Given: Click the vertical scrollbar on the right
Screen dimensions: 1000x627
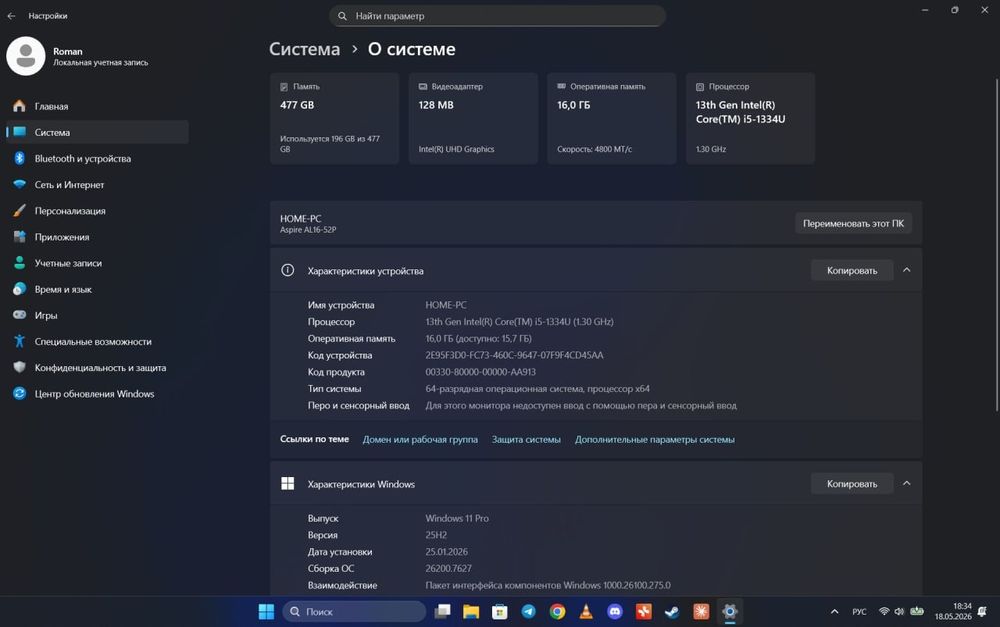Looking at the screenshot, I should coord(996,246).
